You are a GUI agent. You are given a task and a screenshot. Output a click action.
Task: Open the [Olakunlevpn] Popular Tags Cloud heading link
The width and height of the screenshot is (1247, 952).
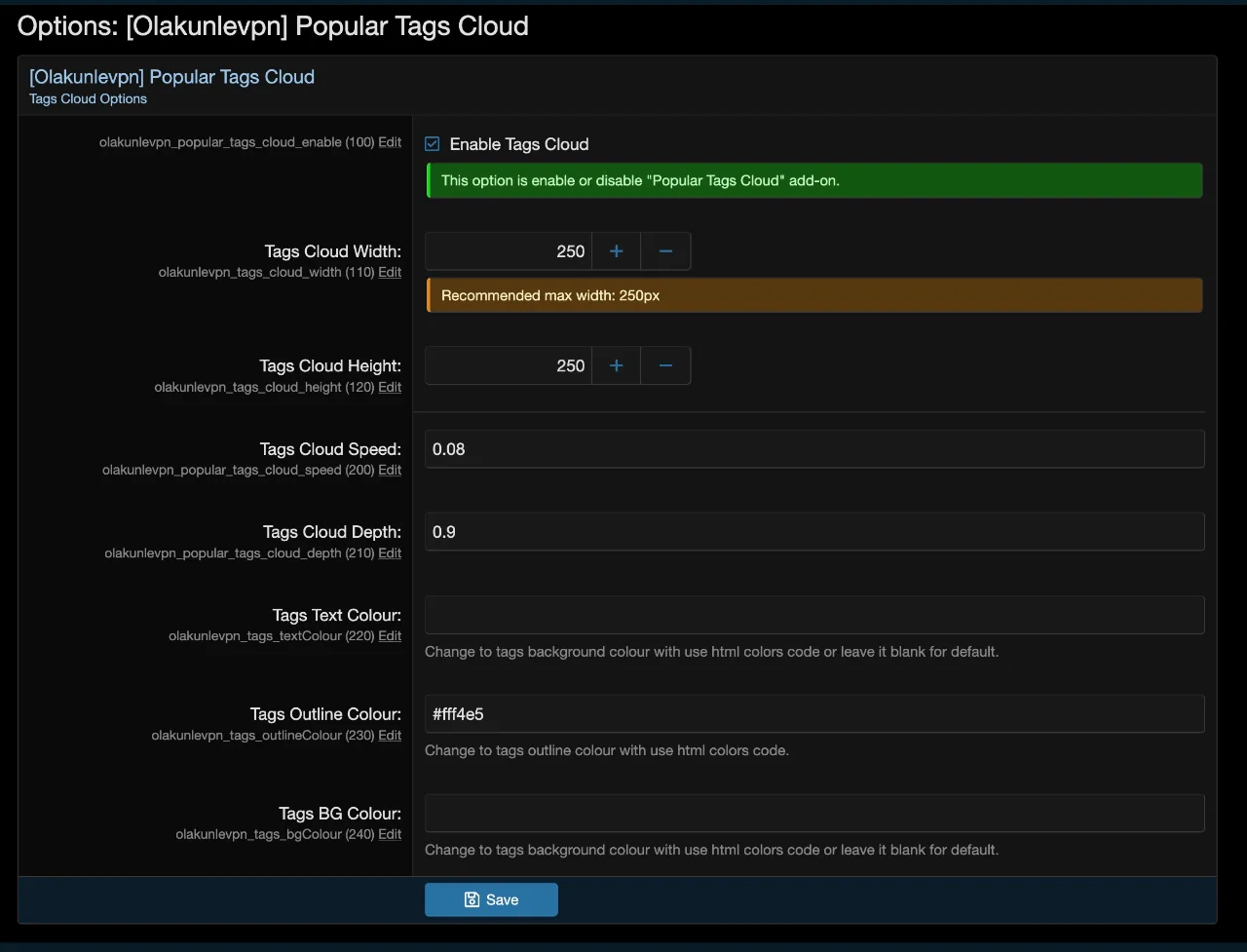pos(171,77)
